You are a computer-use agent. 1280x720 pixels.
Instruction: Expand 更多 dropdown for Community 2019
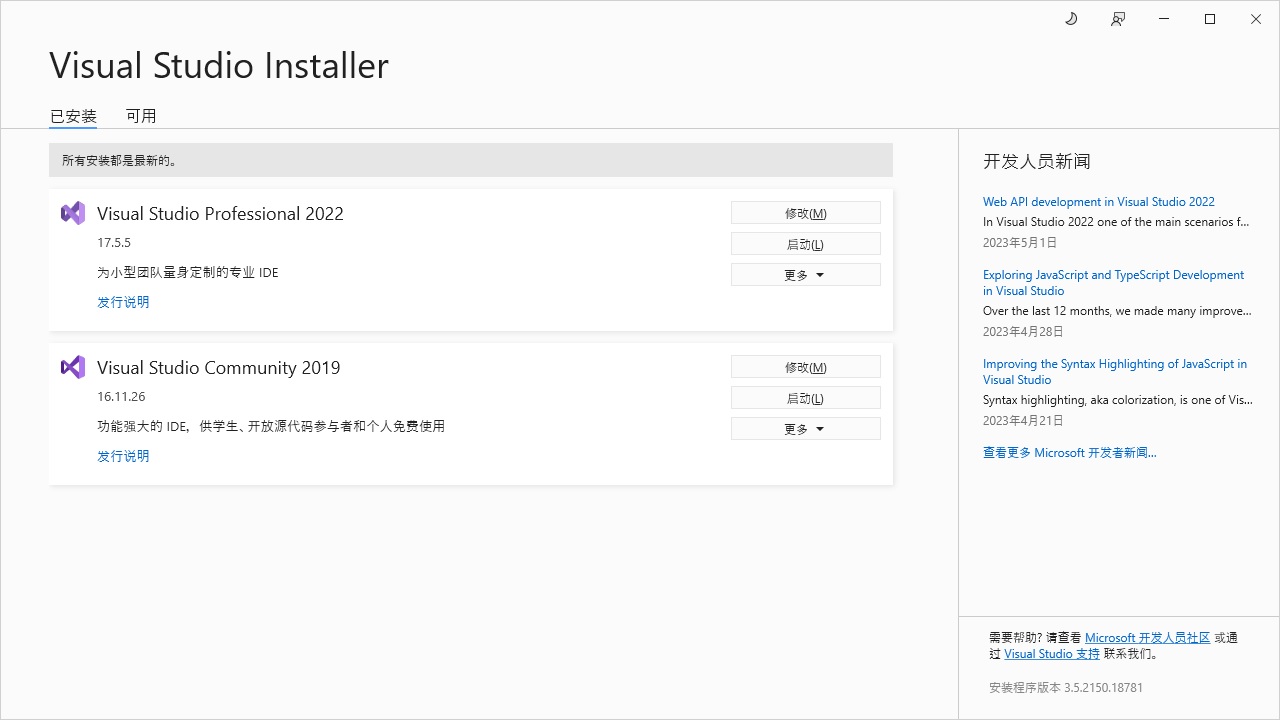coord(805,429)
